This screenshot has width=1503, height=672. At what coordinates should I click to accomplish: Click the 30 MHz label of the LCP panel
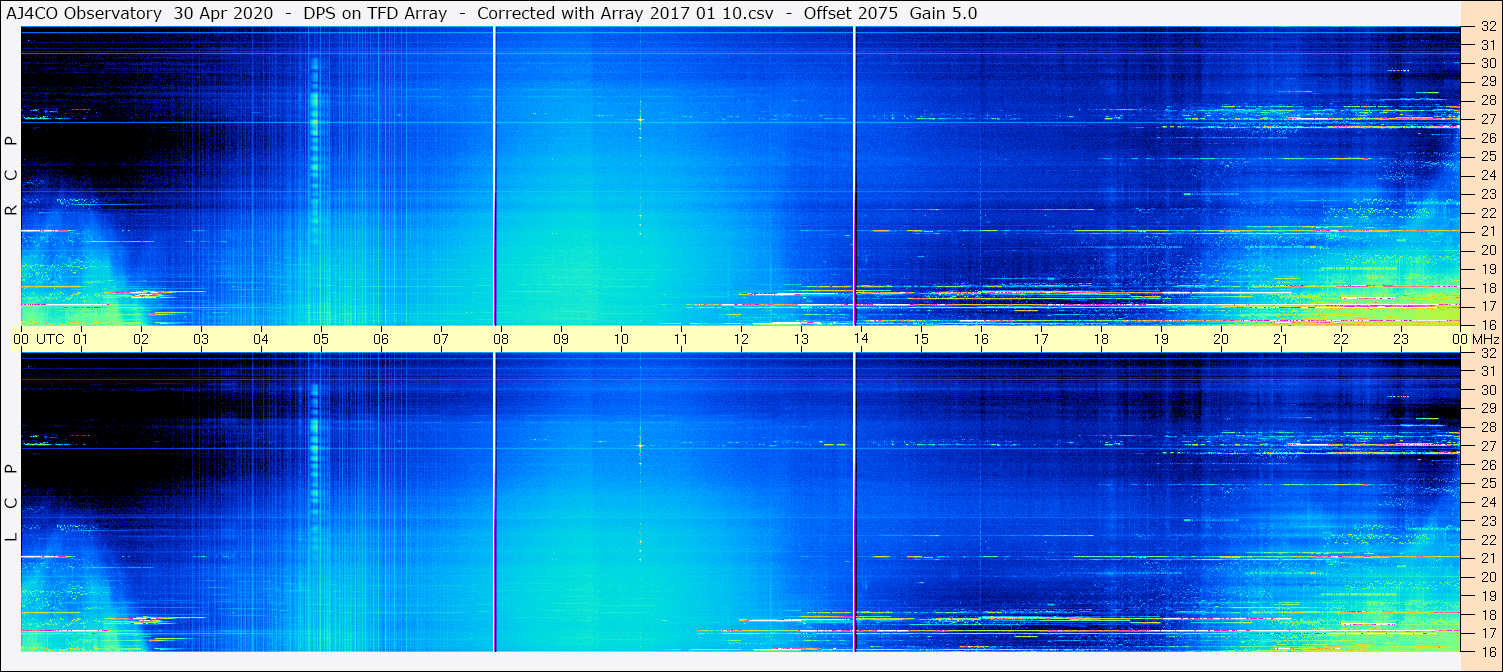(x=1488, y=390)
